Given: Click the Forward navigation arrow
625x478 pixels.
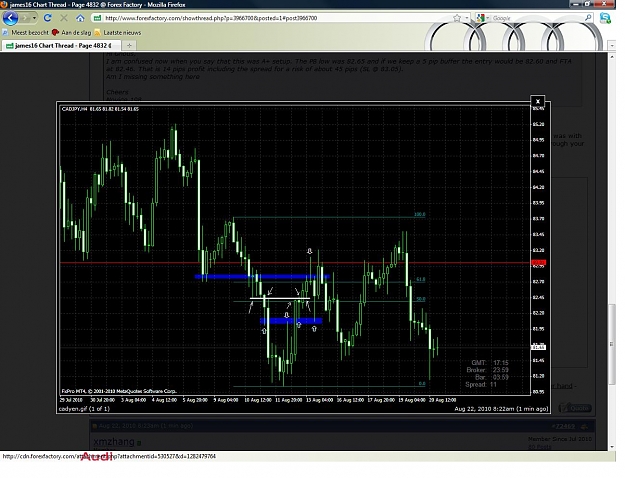Looking at the screenshot, I should point(25,18).
